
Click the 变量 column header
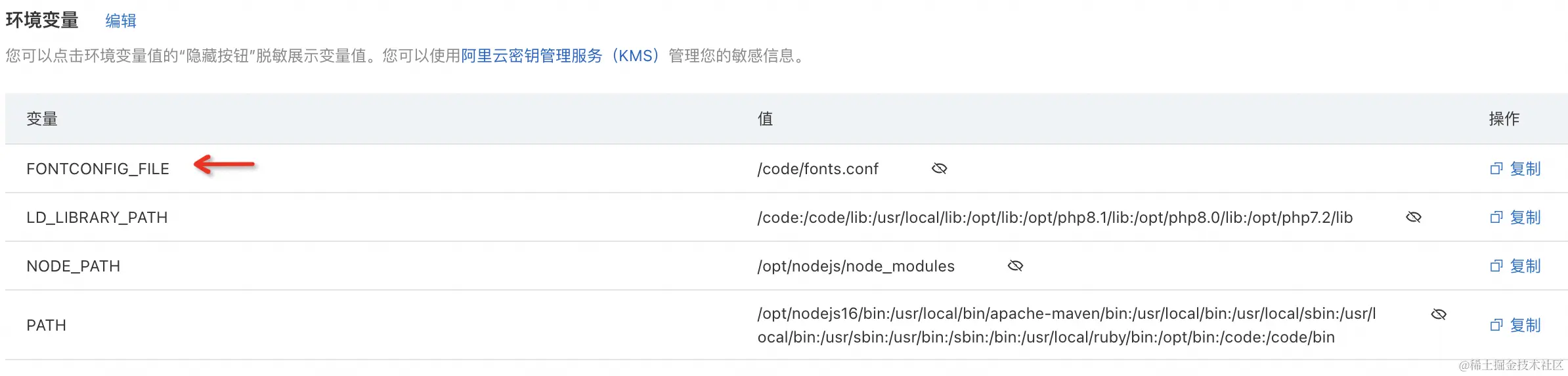pos(42,119)
